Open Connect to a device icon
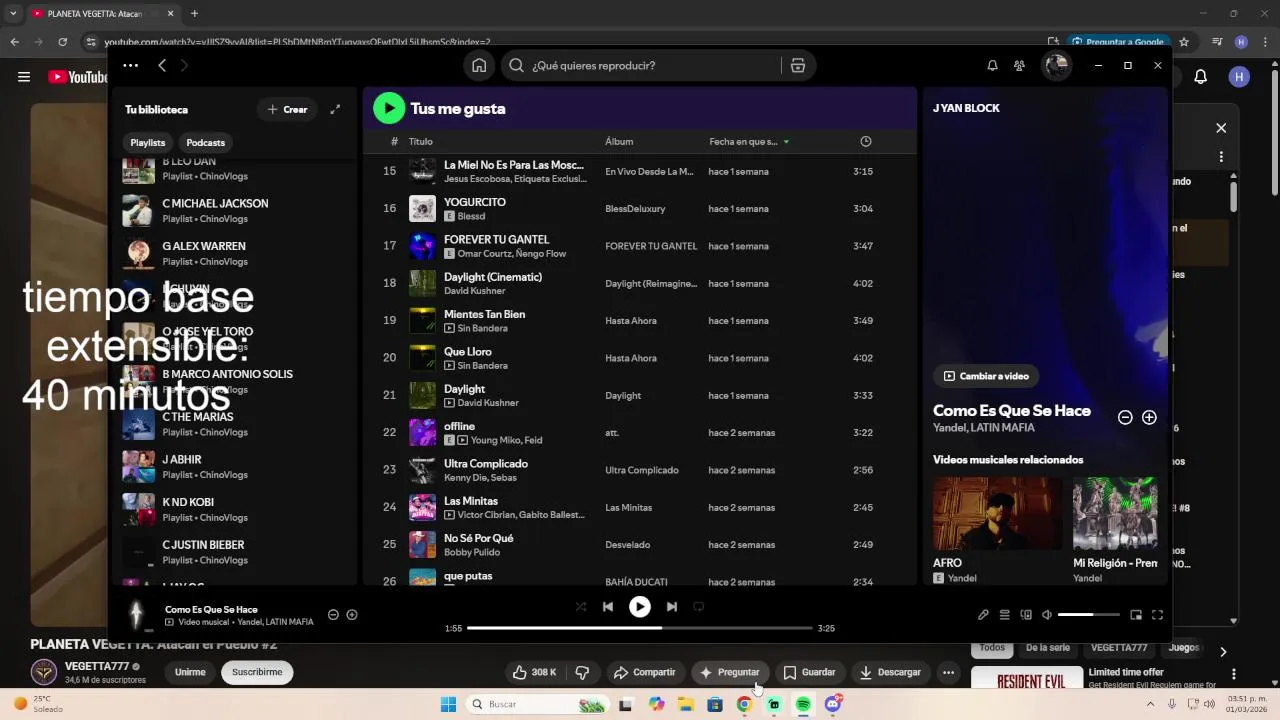This screenshot has height=720, width=1280. [x=1026, y=615]
